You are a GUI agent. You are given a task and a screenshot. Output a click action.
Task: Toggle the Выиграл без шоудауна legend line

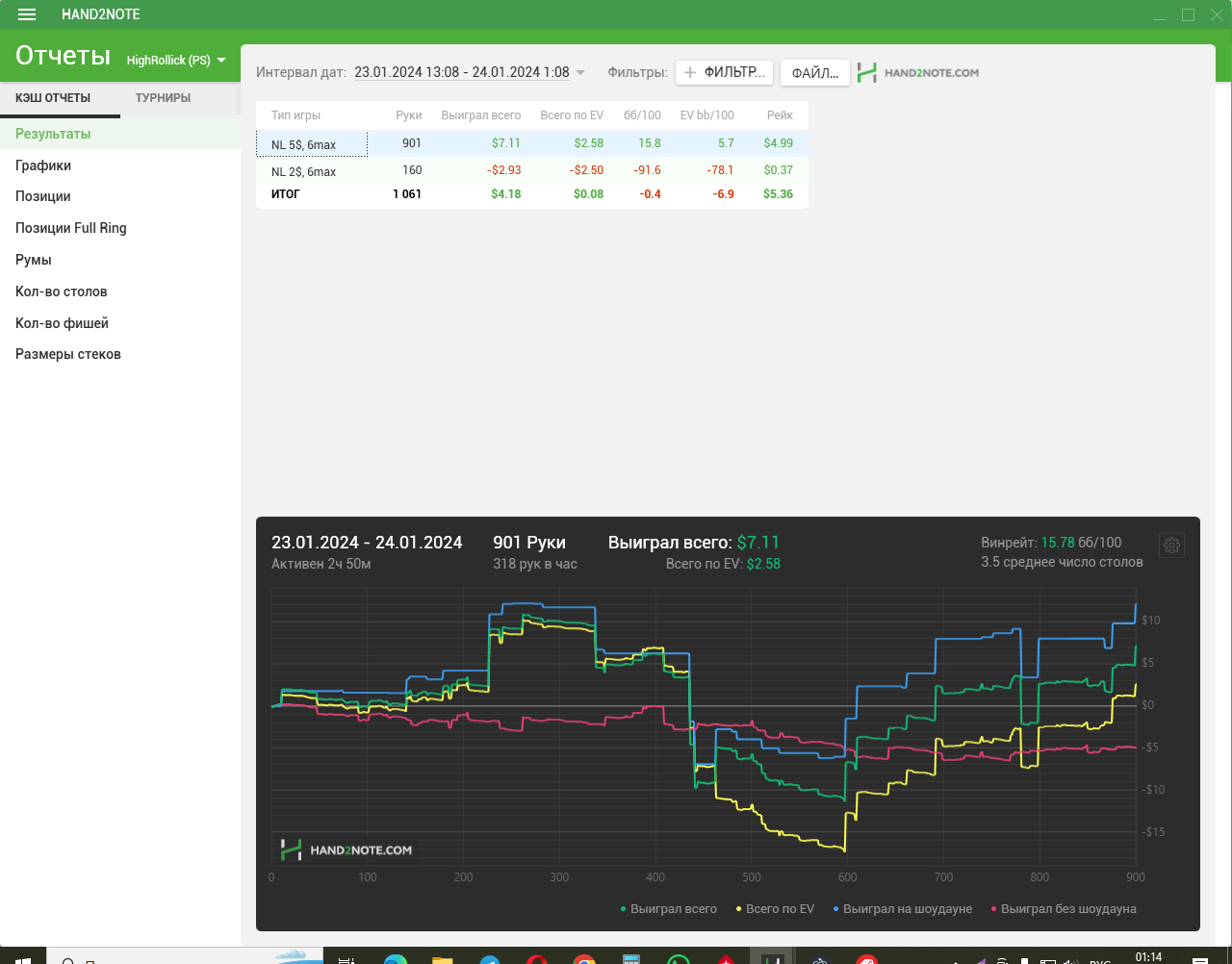coord(1064,908)
